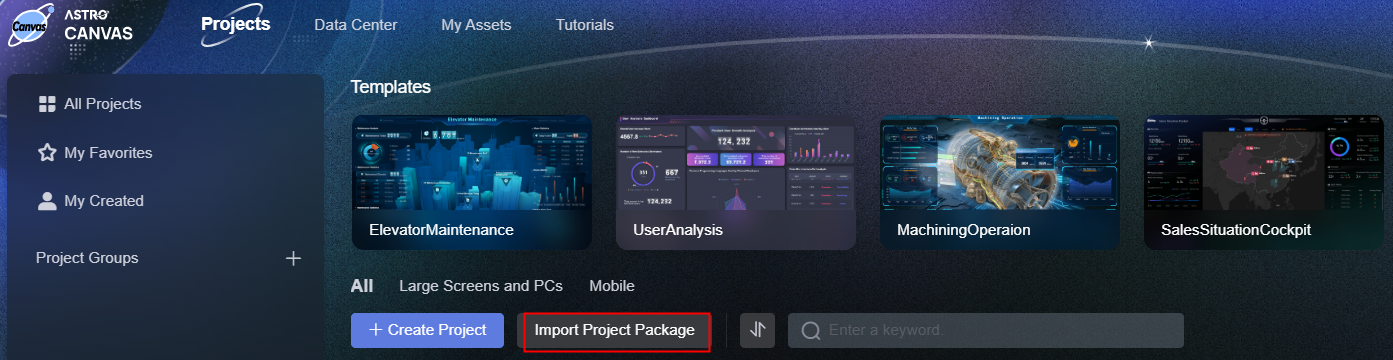The height and width of the screenshot is (360, 1393).
Task: Click the search magnifier icon
Action: [811, 330]
